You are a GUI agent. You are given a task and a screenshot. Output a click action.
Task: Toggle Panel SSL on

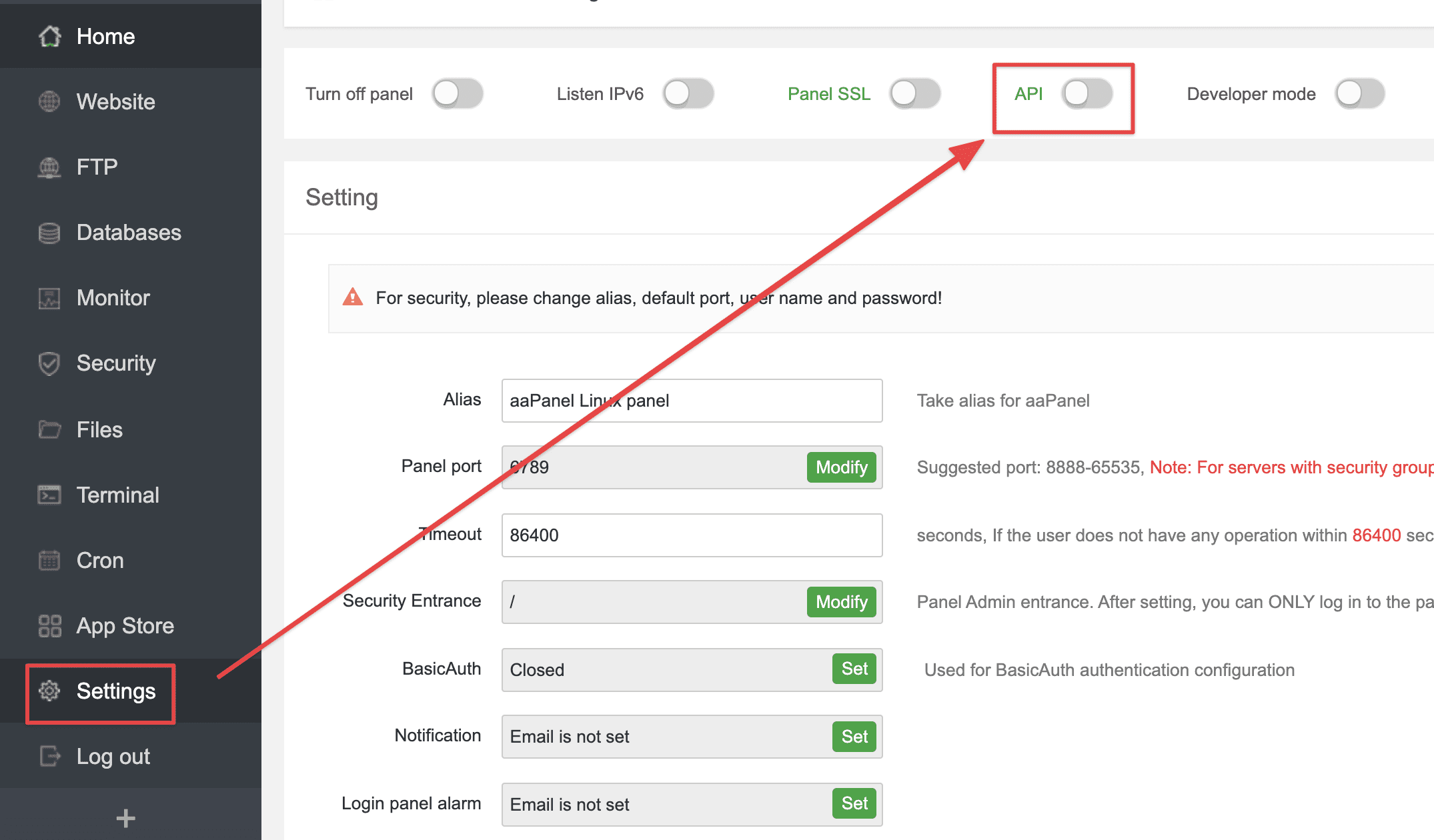pyautogui.click(x=914, y=94)
